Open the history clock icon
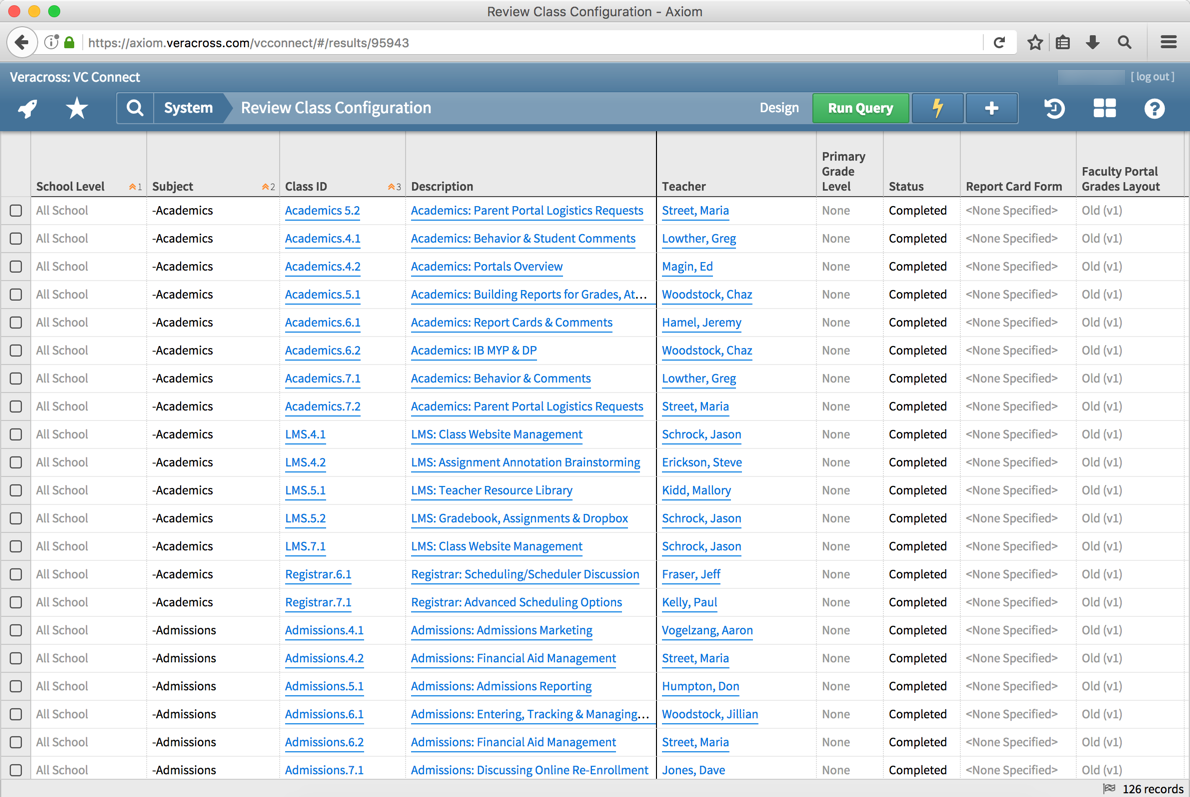 pos(1054,108)
